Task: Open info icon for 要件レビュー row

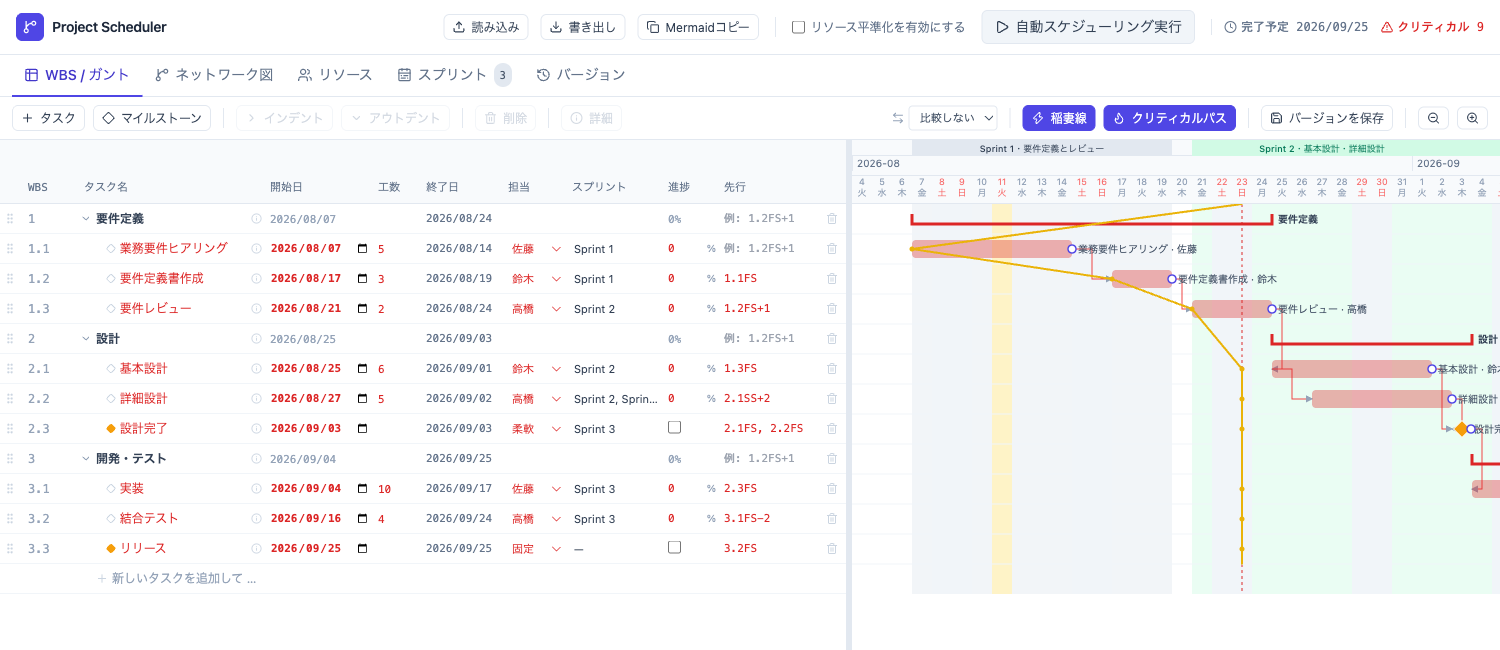Action: pos(256,308)
